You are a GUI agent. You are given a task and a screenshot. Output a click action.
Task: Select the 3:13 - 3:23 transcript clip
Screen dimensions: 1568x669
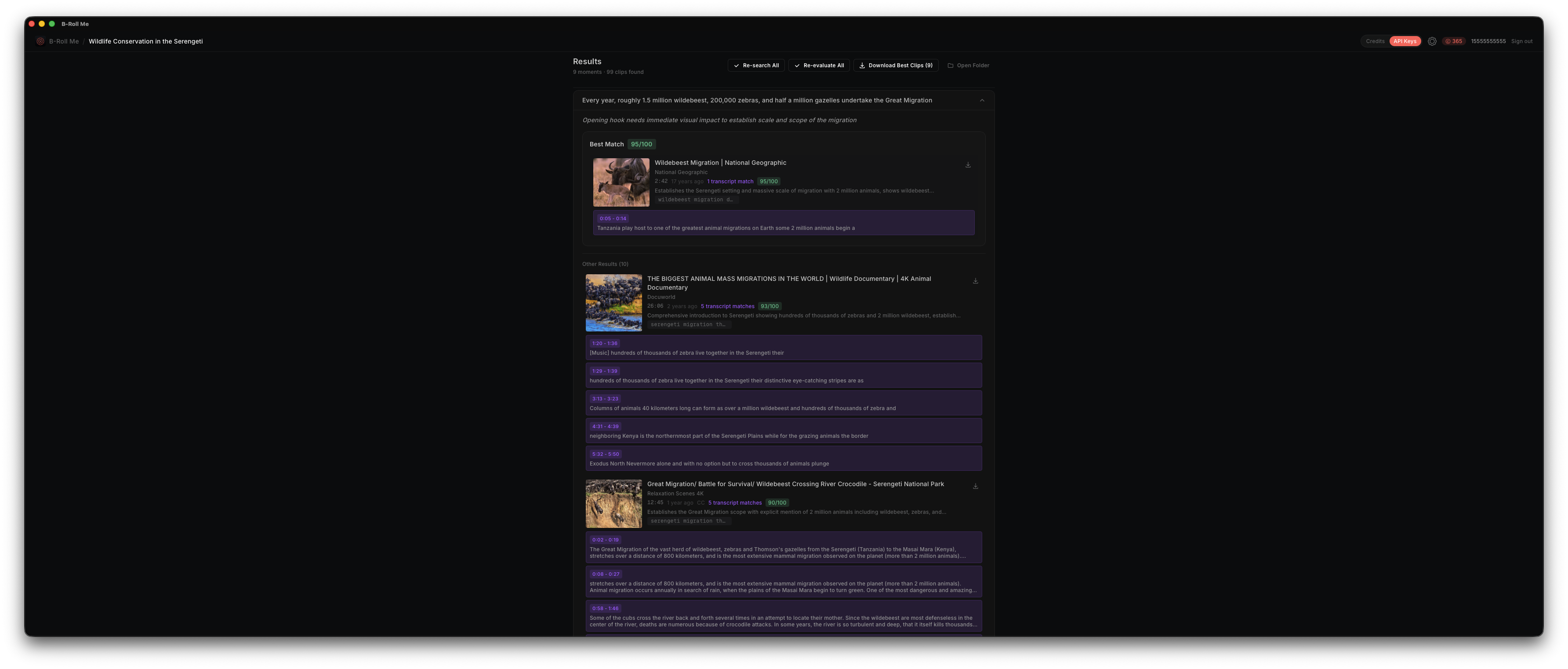784,403
